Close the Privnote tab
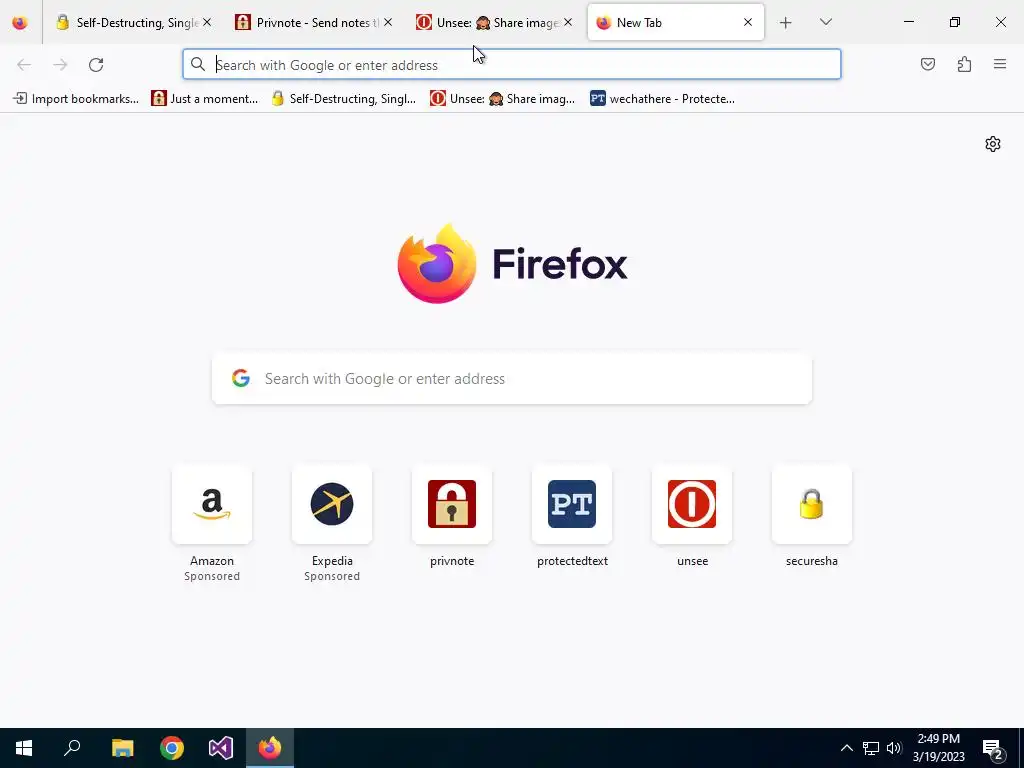This screenshot has height=768, width=1024. coord(388,22)
